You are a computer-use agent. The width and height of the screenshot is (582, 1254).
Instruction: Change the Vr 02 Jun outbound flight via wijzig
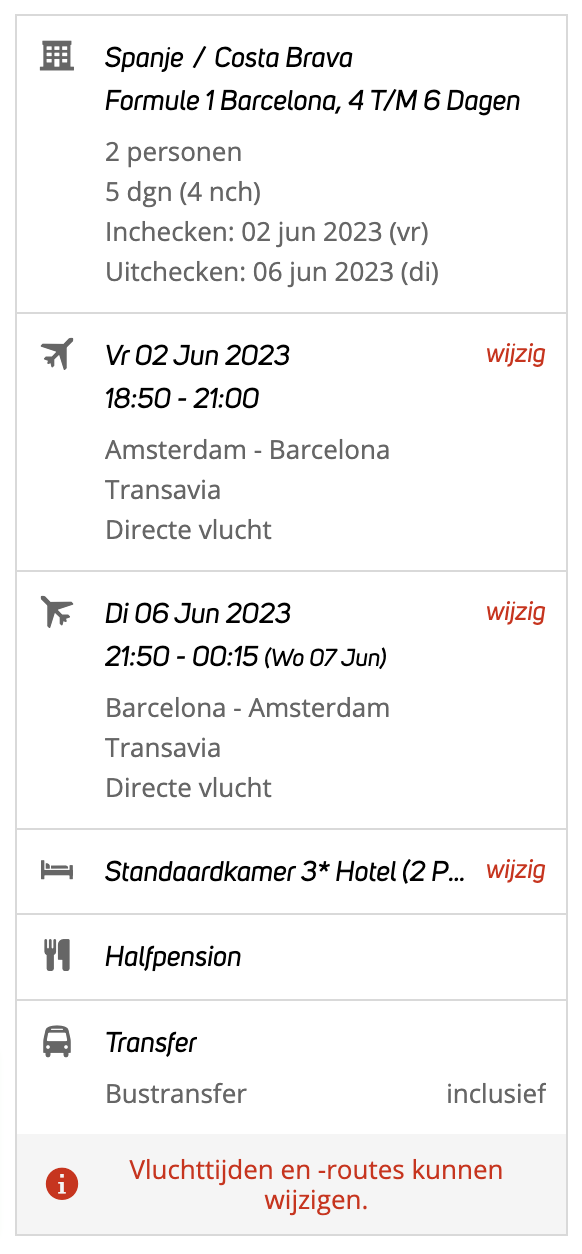[516, 354]
